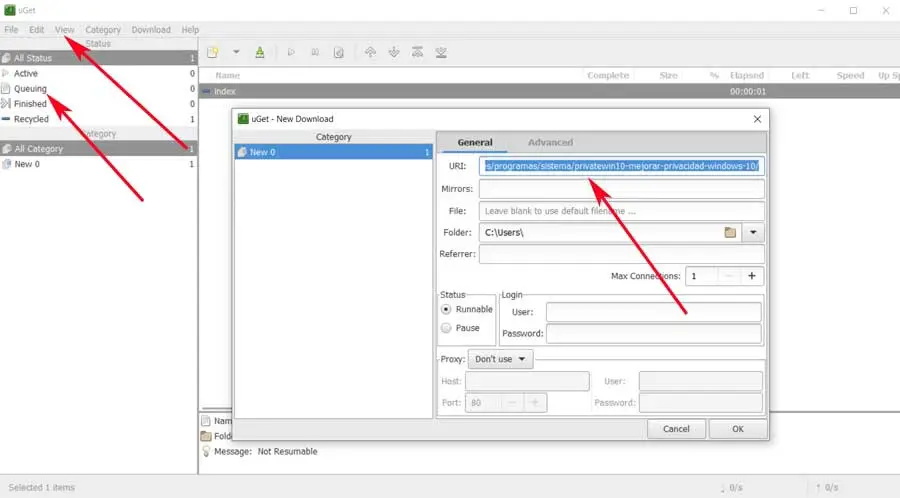Select the Active status row
Screen dimensions: 900x498
click(99, 73)
